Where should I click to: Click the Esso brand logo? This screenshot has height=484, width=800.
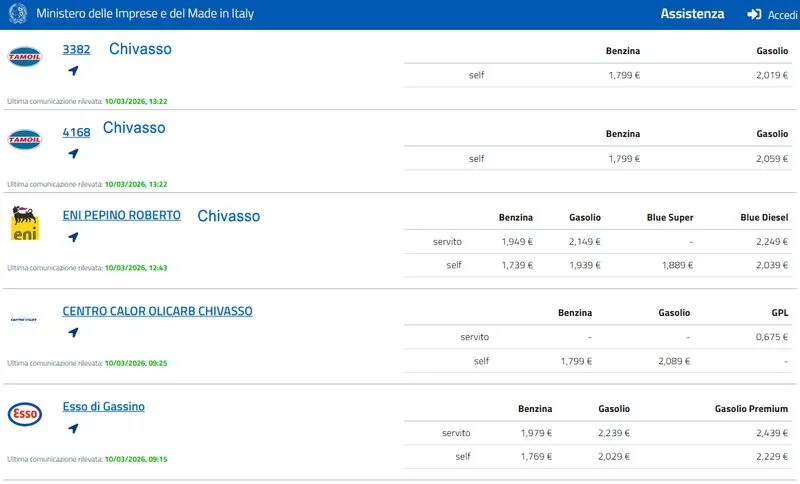25,414
